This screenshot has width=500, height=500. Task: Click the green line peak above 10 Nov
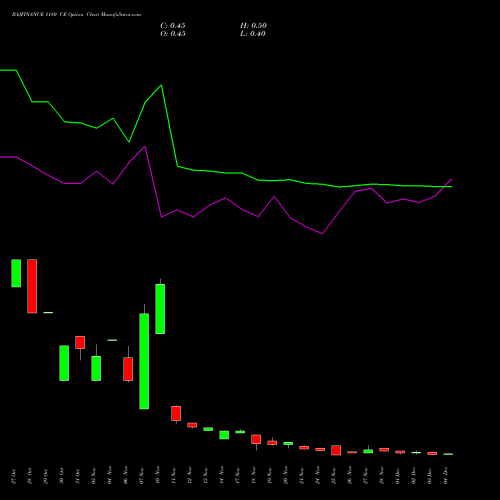click(x=161, y=85)
